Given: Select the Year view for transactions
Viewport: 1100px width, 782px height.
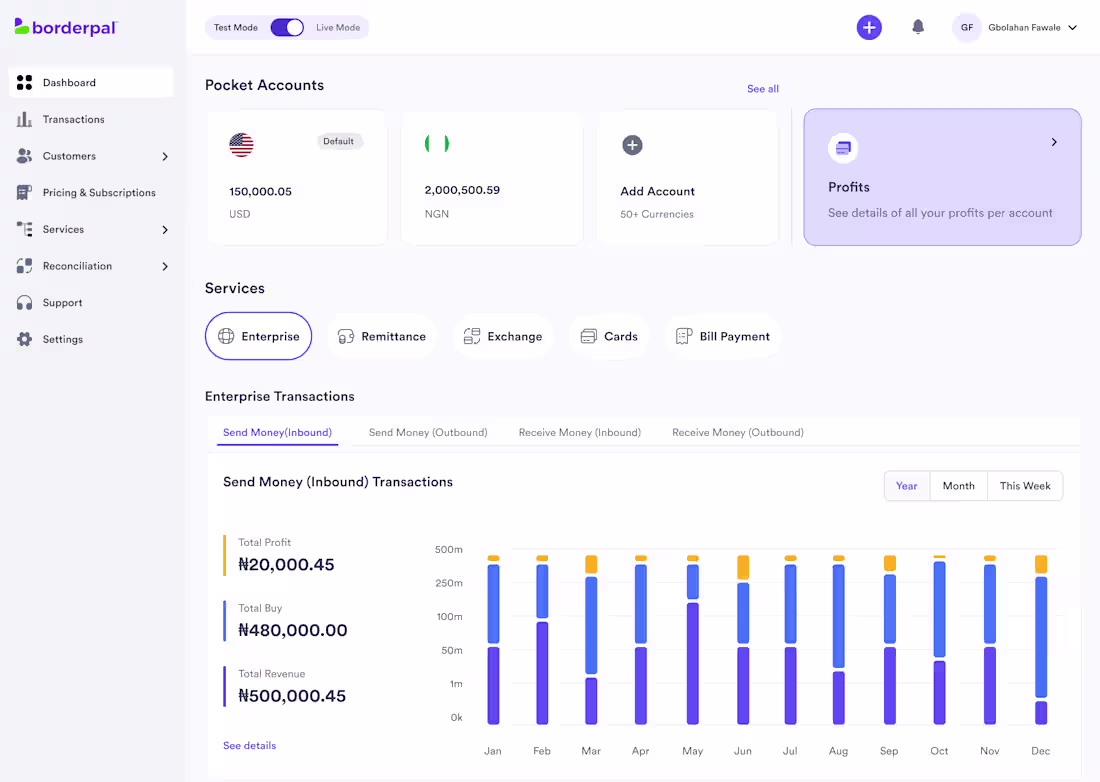Looking at the screenshot, I should point(906,485).
